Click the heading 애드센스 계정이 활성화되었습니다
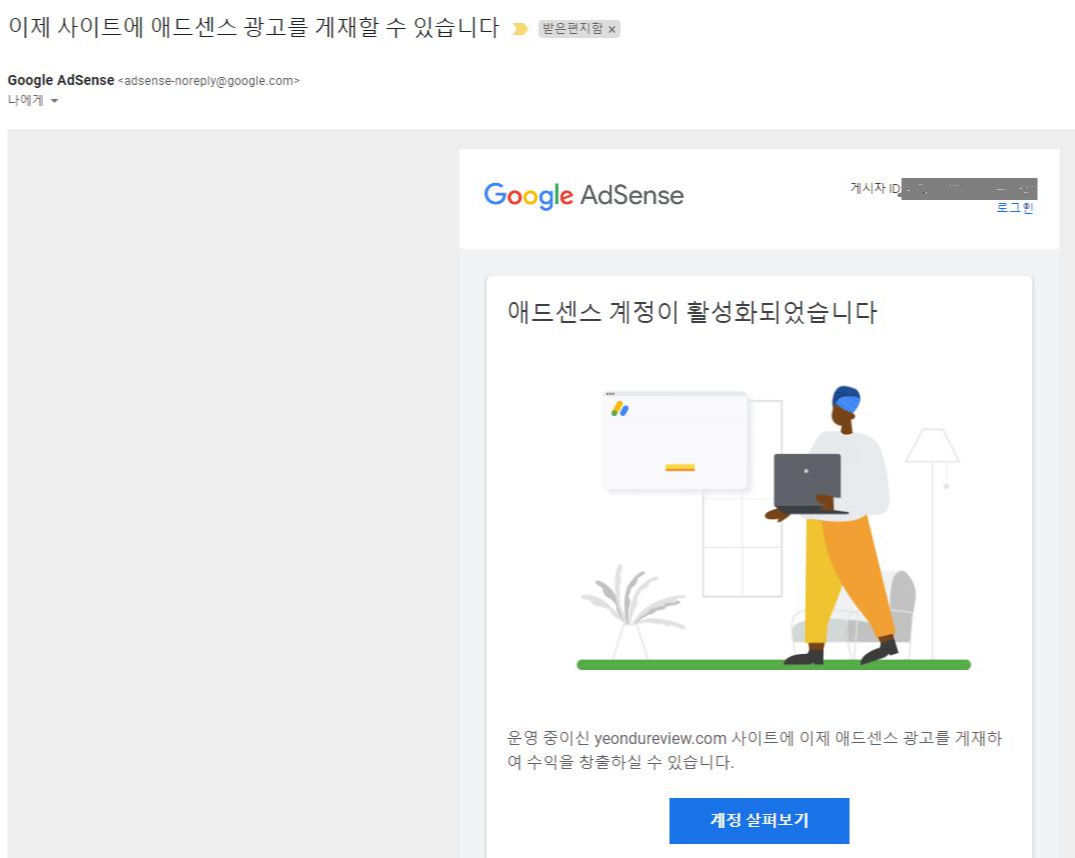 tap(692, 312)
